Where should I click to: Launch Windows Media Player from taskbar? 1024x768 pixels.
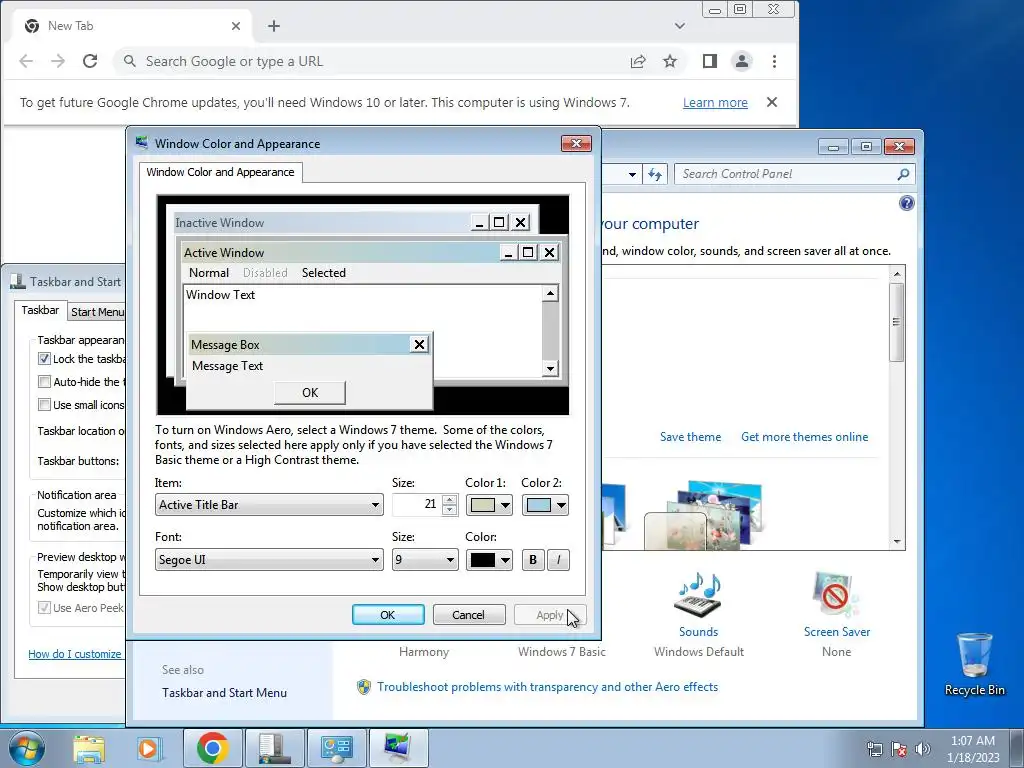pos(149,748)
